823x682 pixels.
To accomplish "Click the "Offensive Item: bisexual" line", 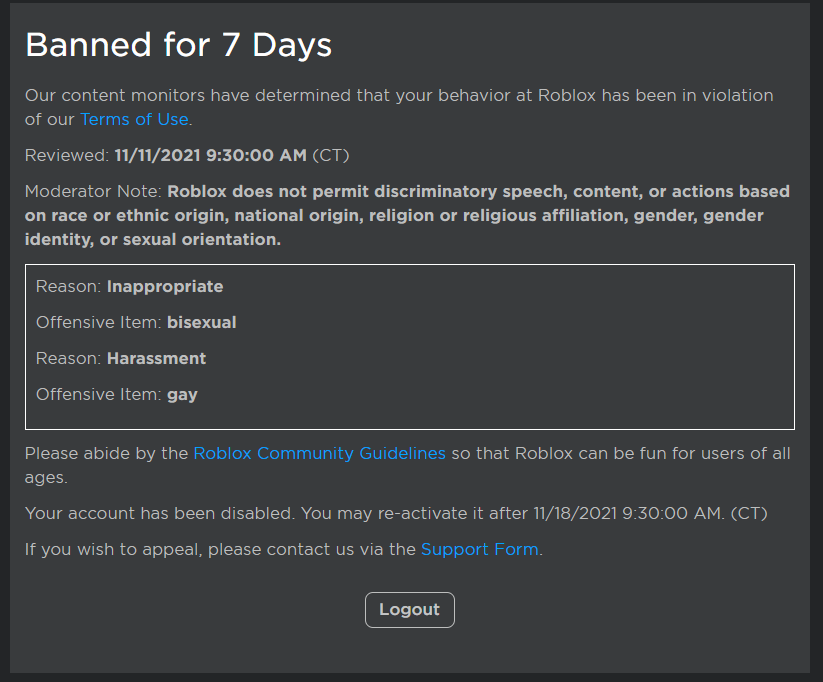I will click(x=136, y=322).
